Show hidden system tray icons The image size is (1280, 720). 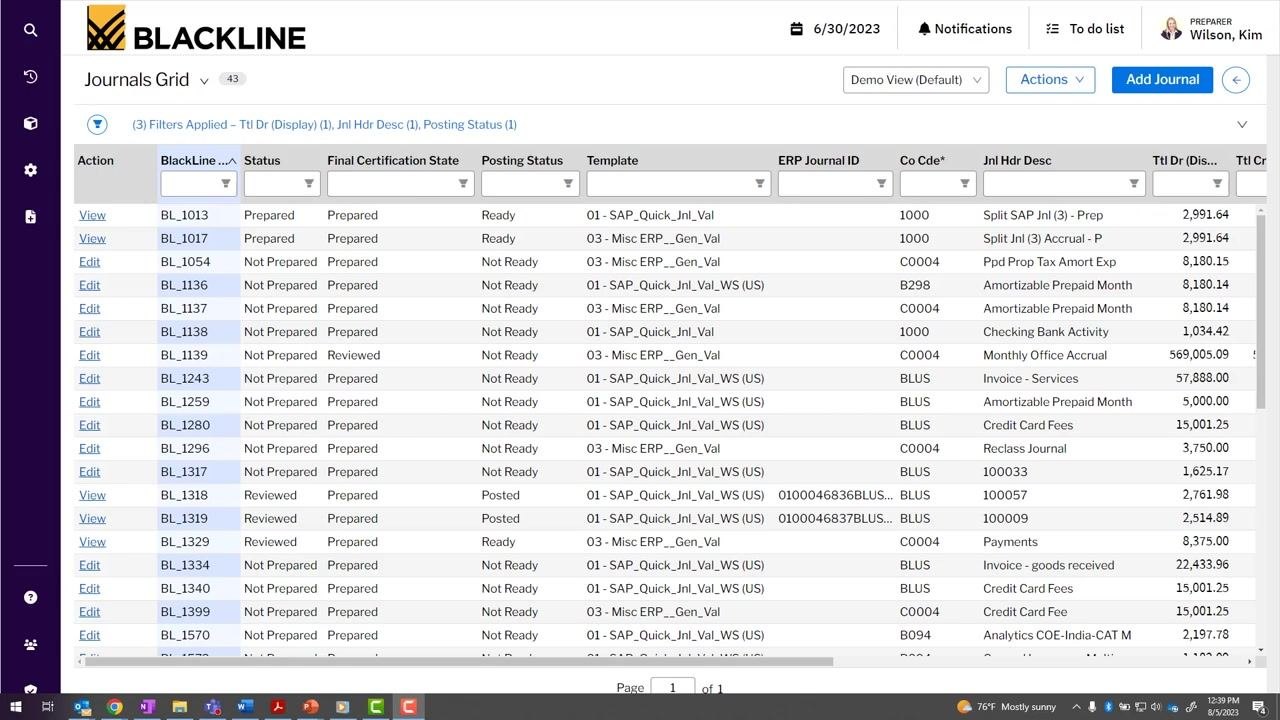1076,707
